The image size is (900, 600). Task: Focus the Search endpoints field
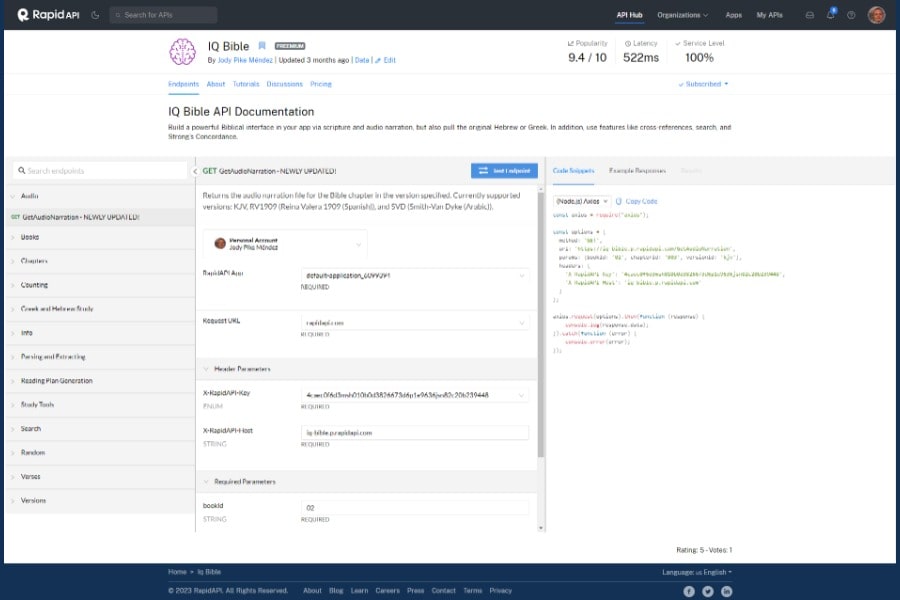pos(100,171)
